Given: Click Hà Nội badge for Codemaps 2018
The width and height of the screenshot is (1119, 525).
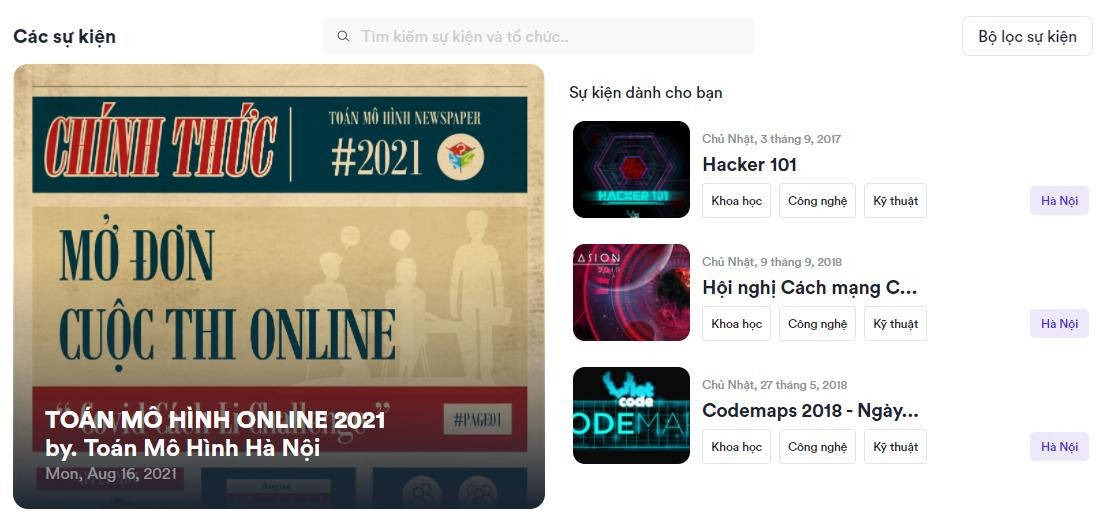Looking at the screenshot, I should 1059,447.
